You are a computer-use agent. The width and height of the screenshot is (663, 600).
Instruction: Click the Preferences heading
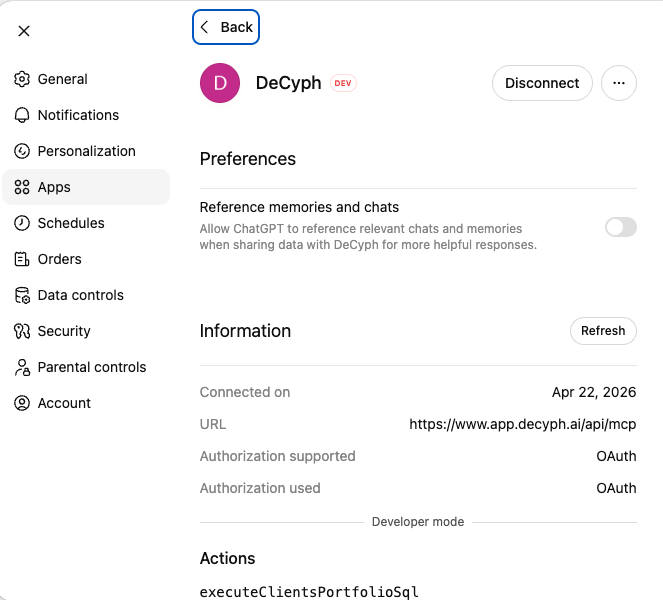tap(248, 159)
